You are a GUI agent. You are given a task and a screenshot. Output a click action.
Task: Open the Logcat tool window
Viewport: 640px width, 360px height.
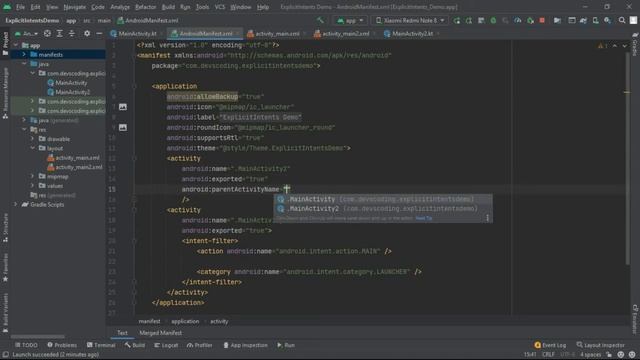click(166, 345)
